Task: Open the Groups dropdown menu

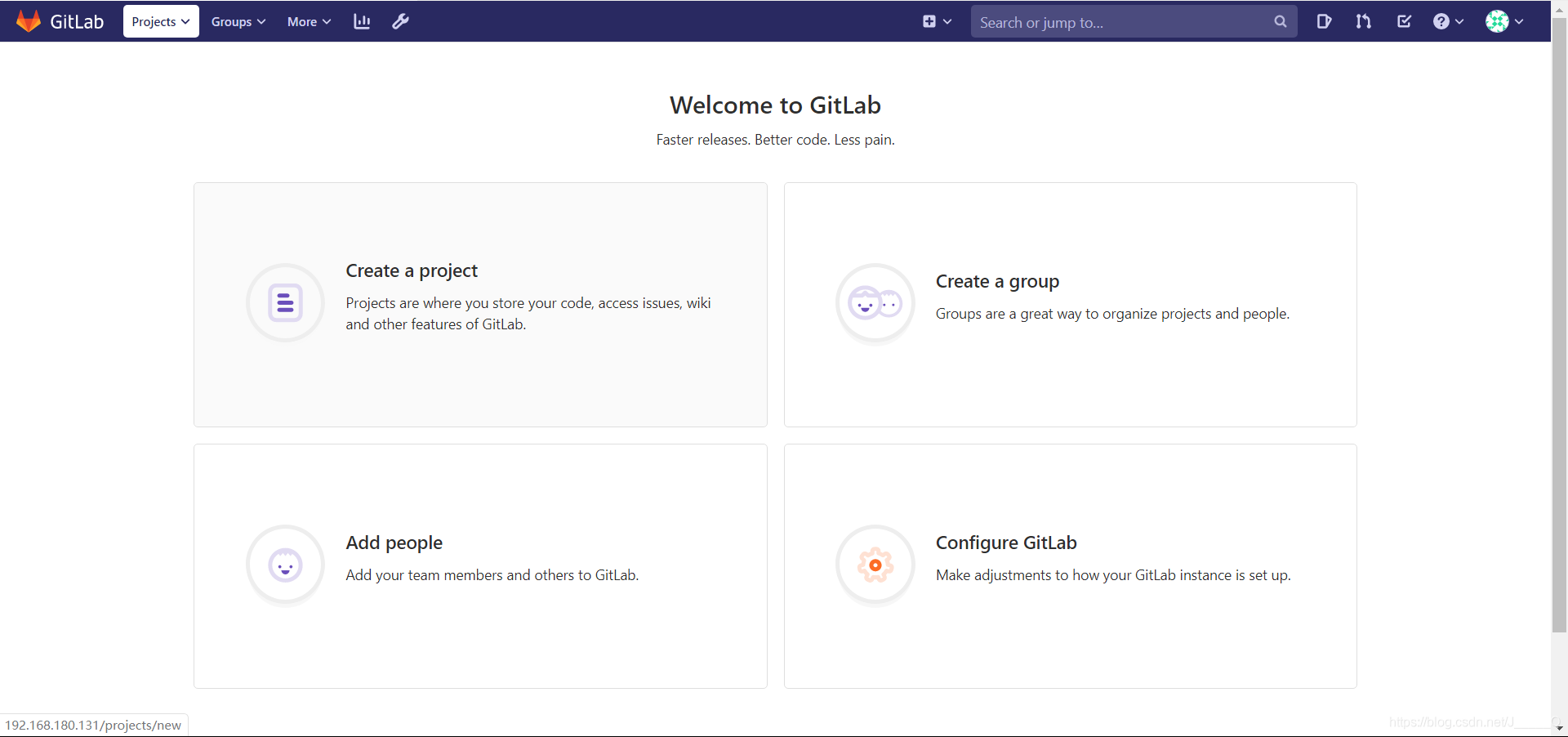Action: coord(238,21)
